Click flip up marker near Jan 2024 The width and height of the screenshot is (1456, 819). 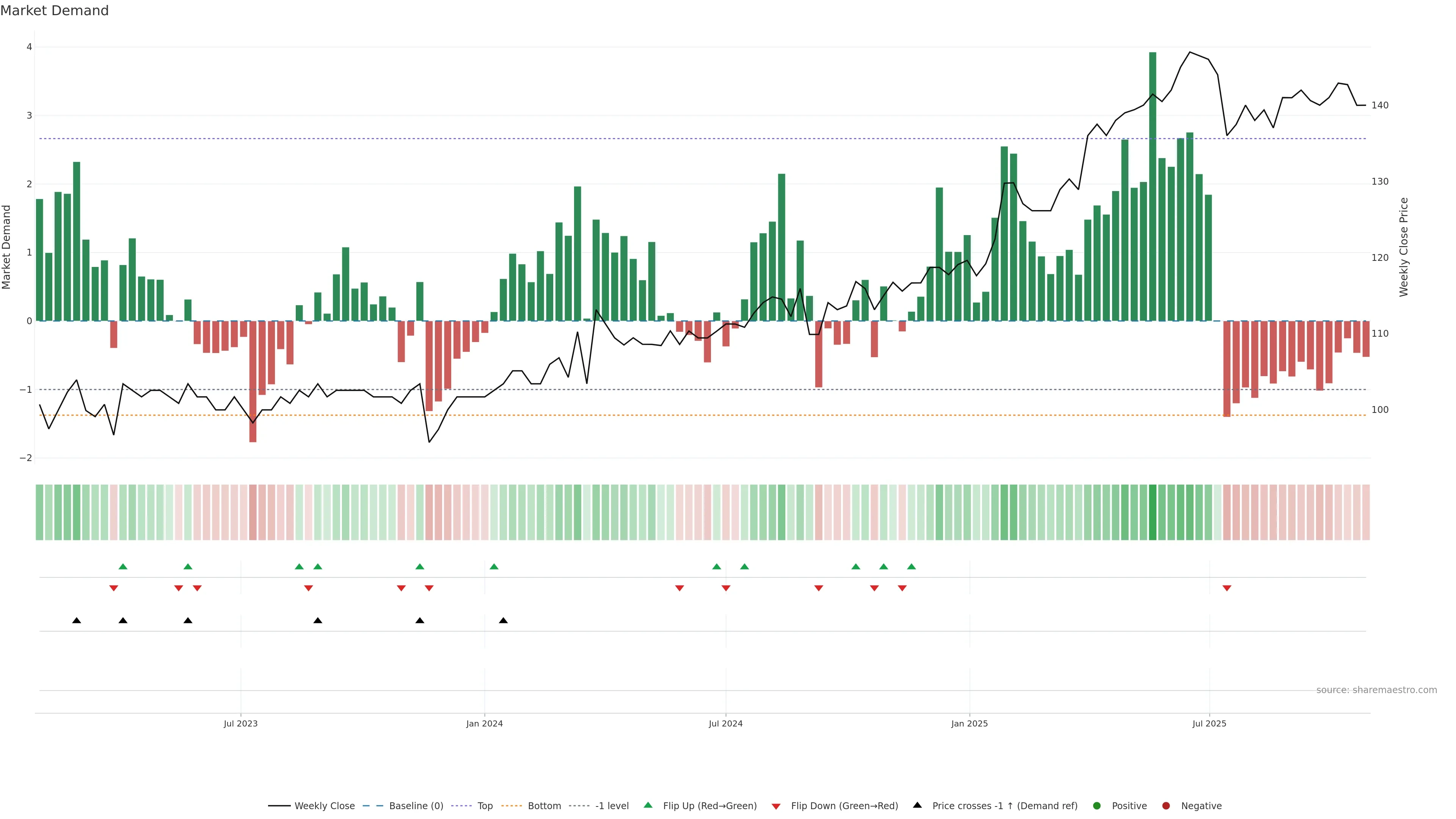(494, 566)
